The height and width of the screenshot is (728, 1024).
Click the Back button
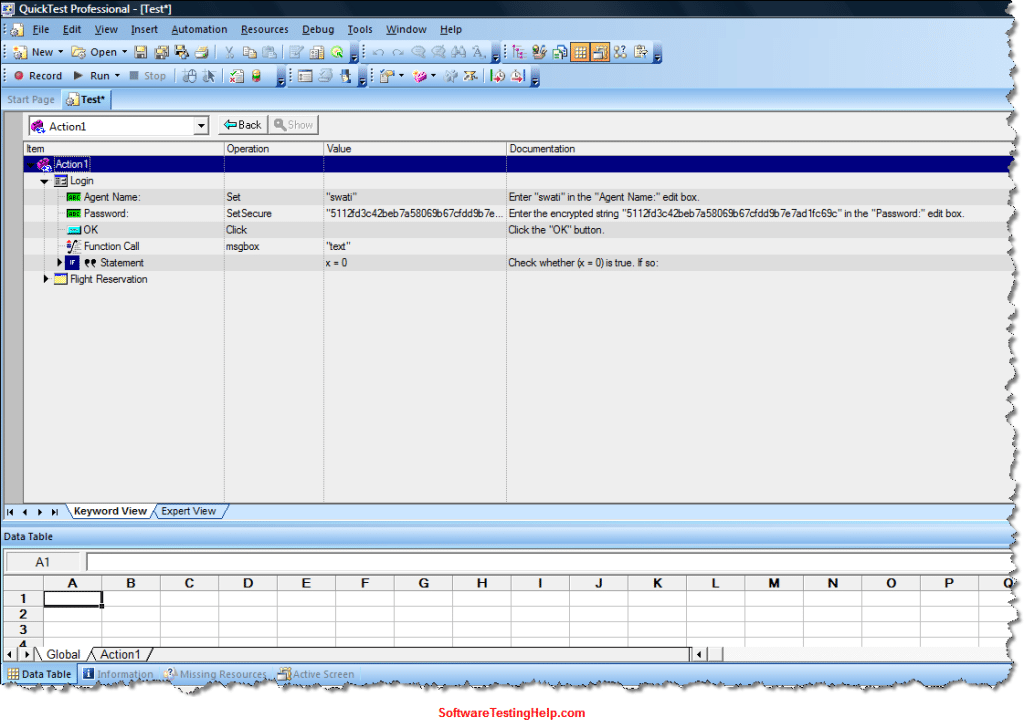pyautogui.click(x=241, y=124)
